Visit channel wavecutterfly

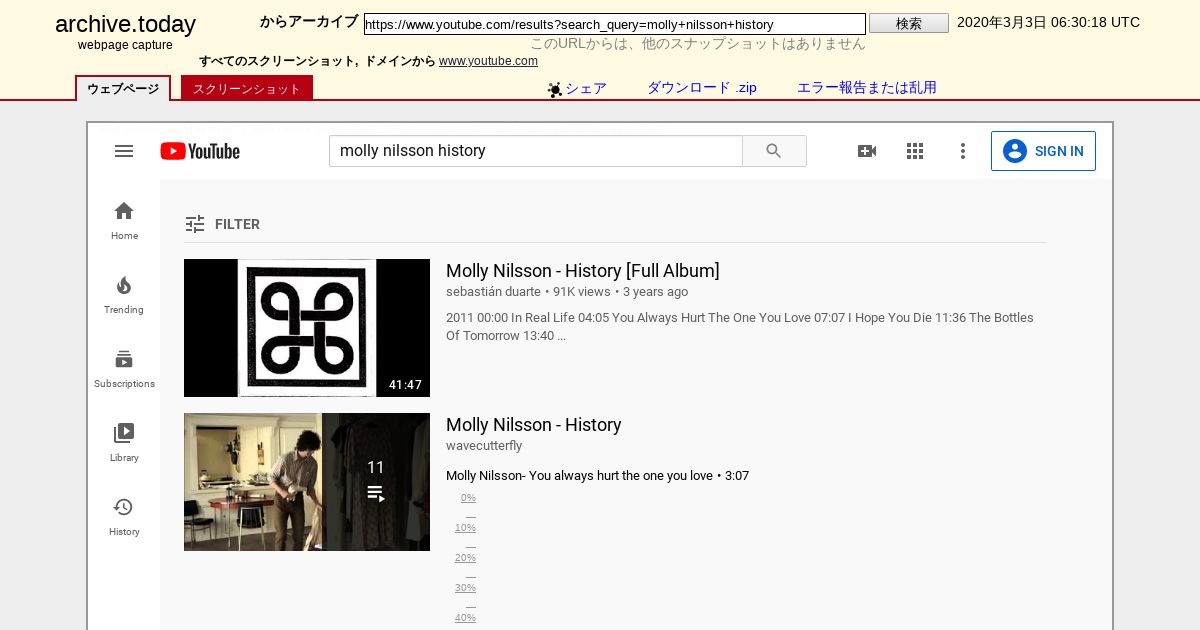[x=484, y=446]
